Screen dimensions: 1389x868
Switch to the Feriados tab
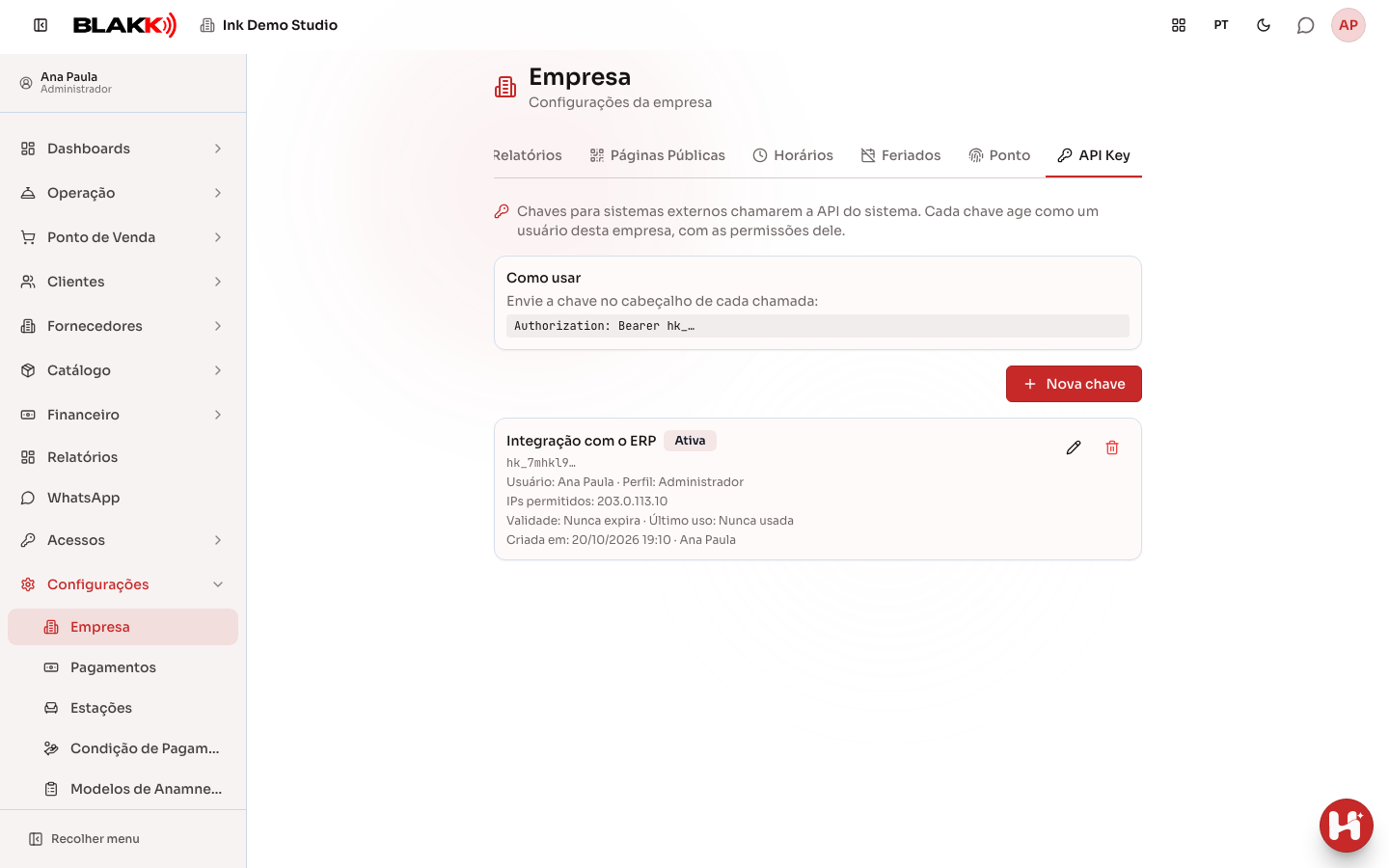(901, 155)
